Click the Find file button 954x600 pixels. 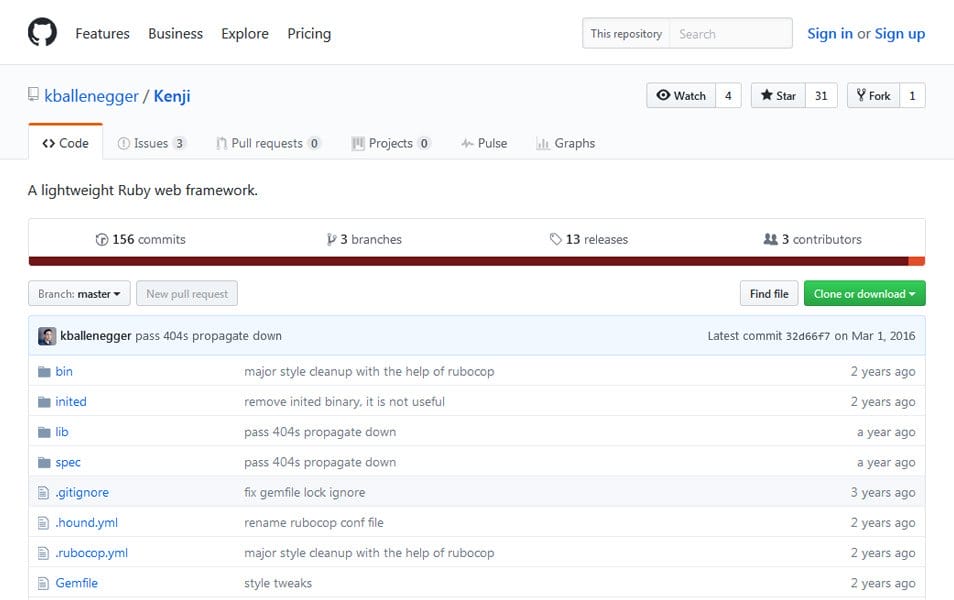point(768,294)
